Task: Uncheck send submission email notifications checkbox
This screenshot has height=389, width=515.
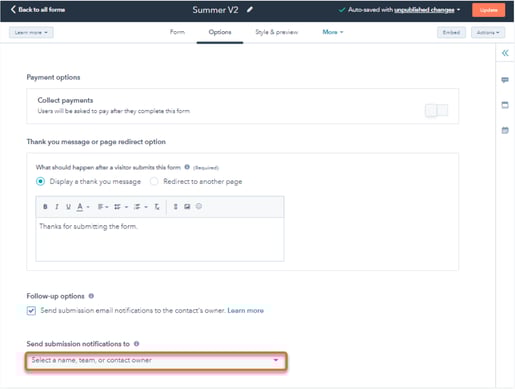Action: (31, 311)
